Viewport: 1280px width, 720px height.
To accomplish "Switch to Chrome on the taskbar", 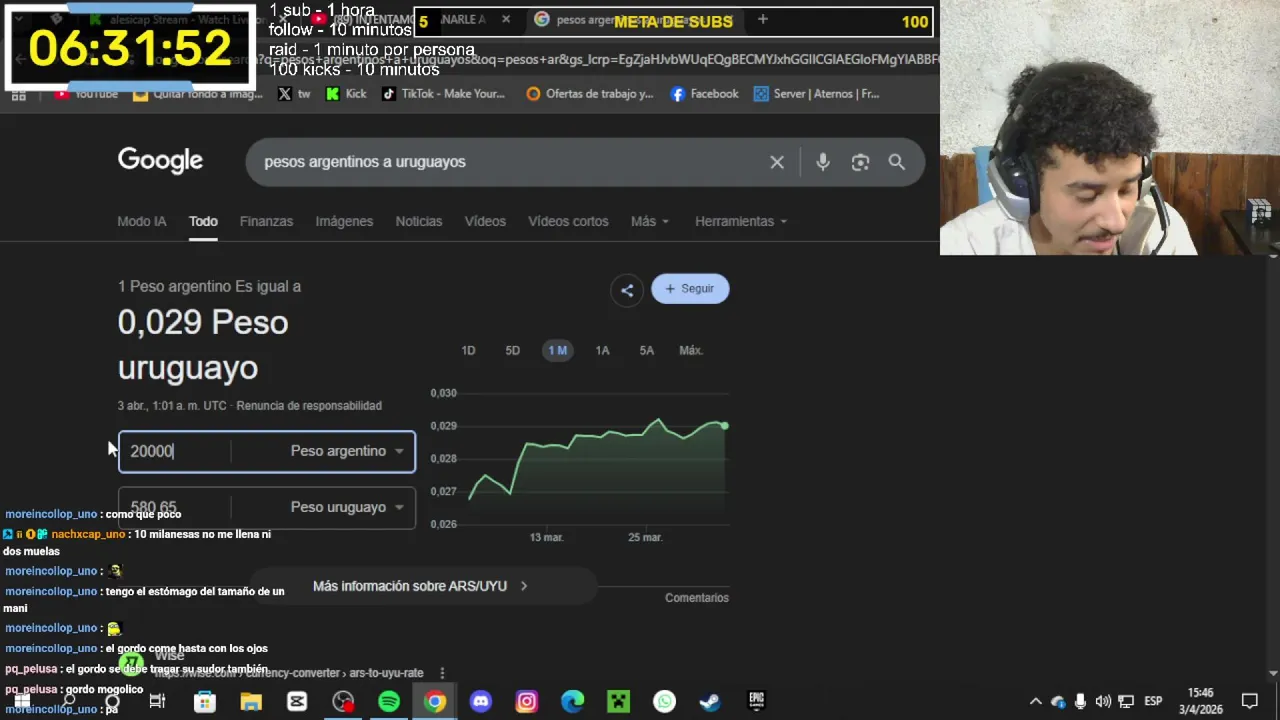I will pos(435,702).
